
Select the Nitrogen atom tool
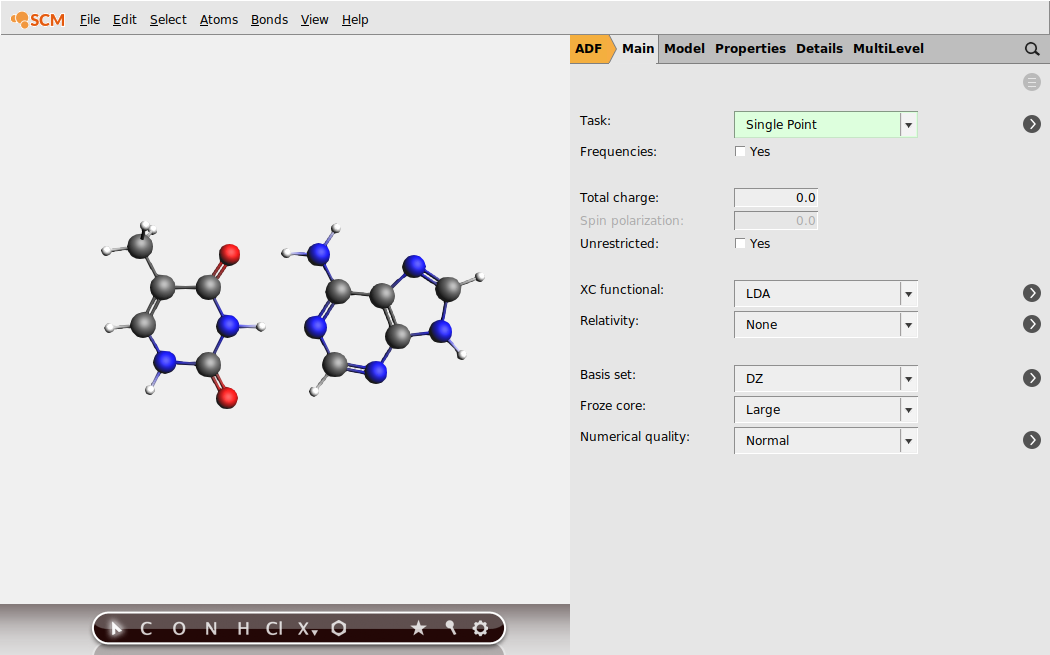click(210, 628)
